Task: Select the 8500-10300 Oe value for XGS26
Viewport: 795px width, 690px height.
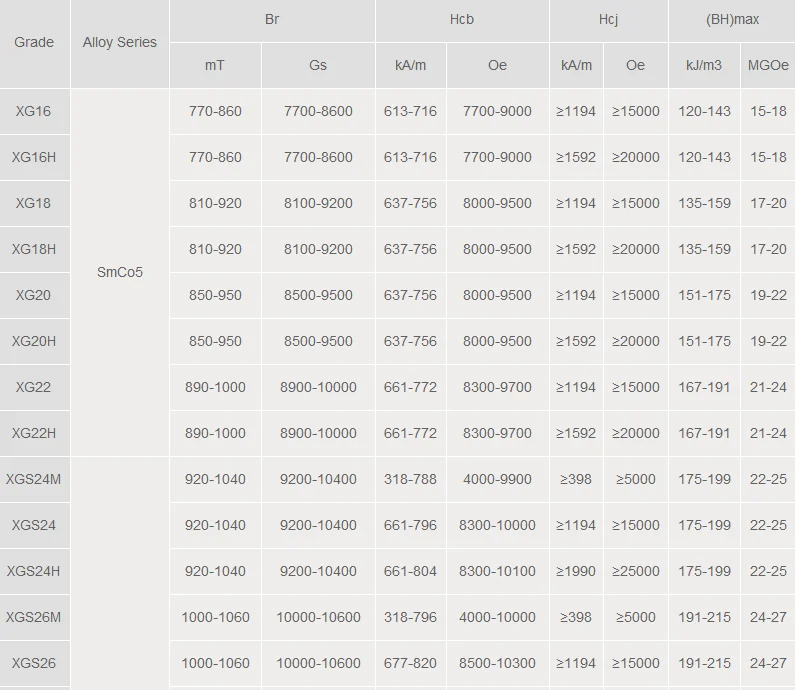Action: [x=497, y=663]
